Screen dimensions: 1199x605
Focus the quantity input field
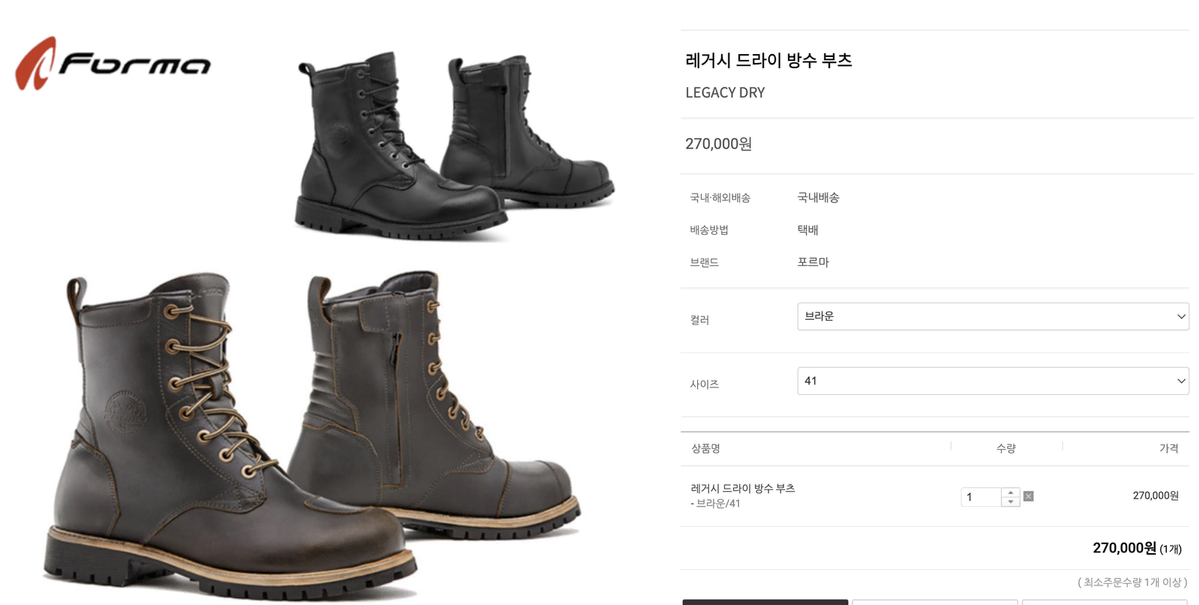[981, 497]
